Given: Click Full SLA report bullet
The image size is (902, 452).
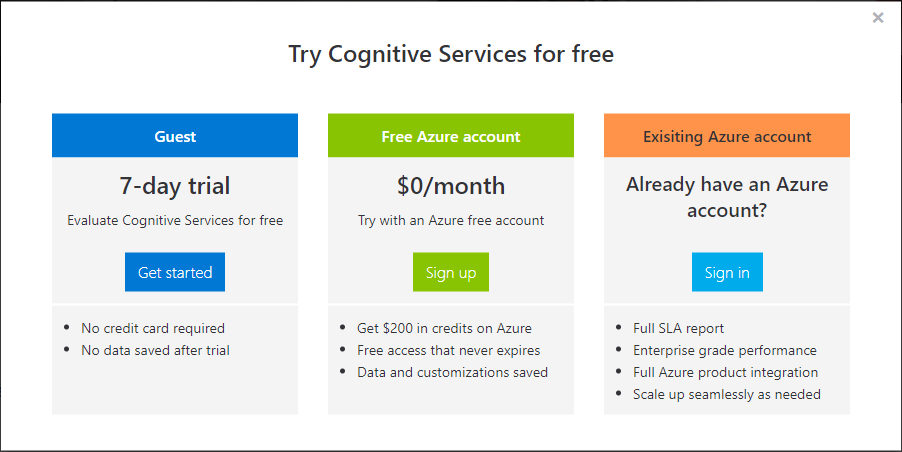Looking at the screenshot, I should click(x=678, y=328).
